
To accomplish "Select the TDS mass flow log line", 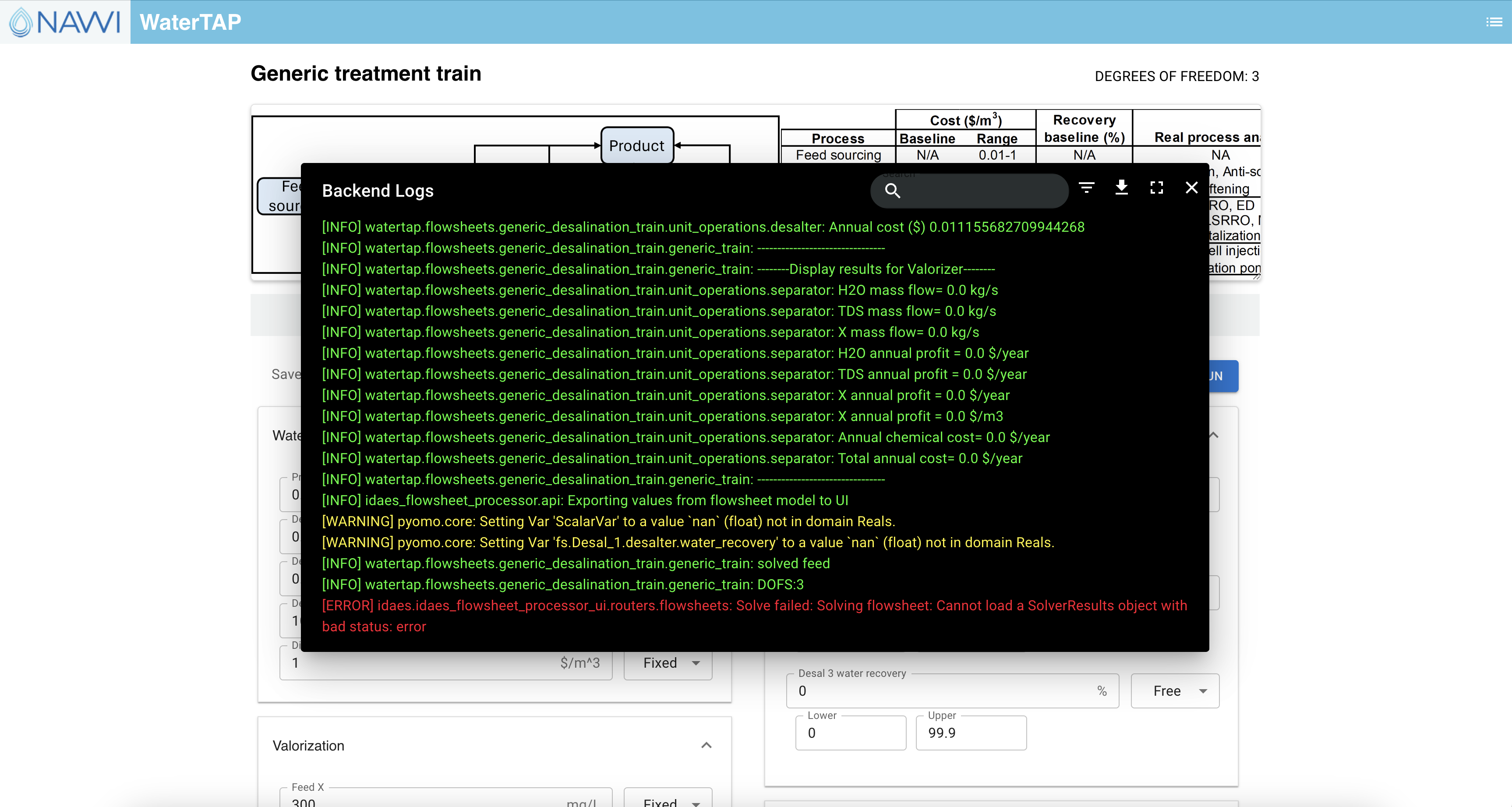I will point(659,311).
